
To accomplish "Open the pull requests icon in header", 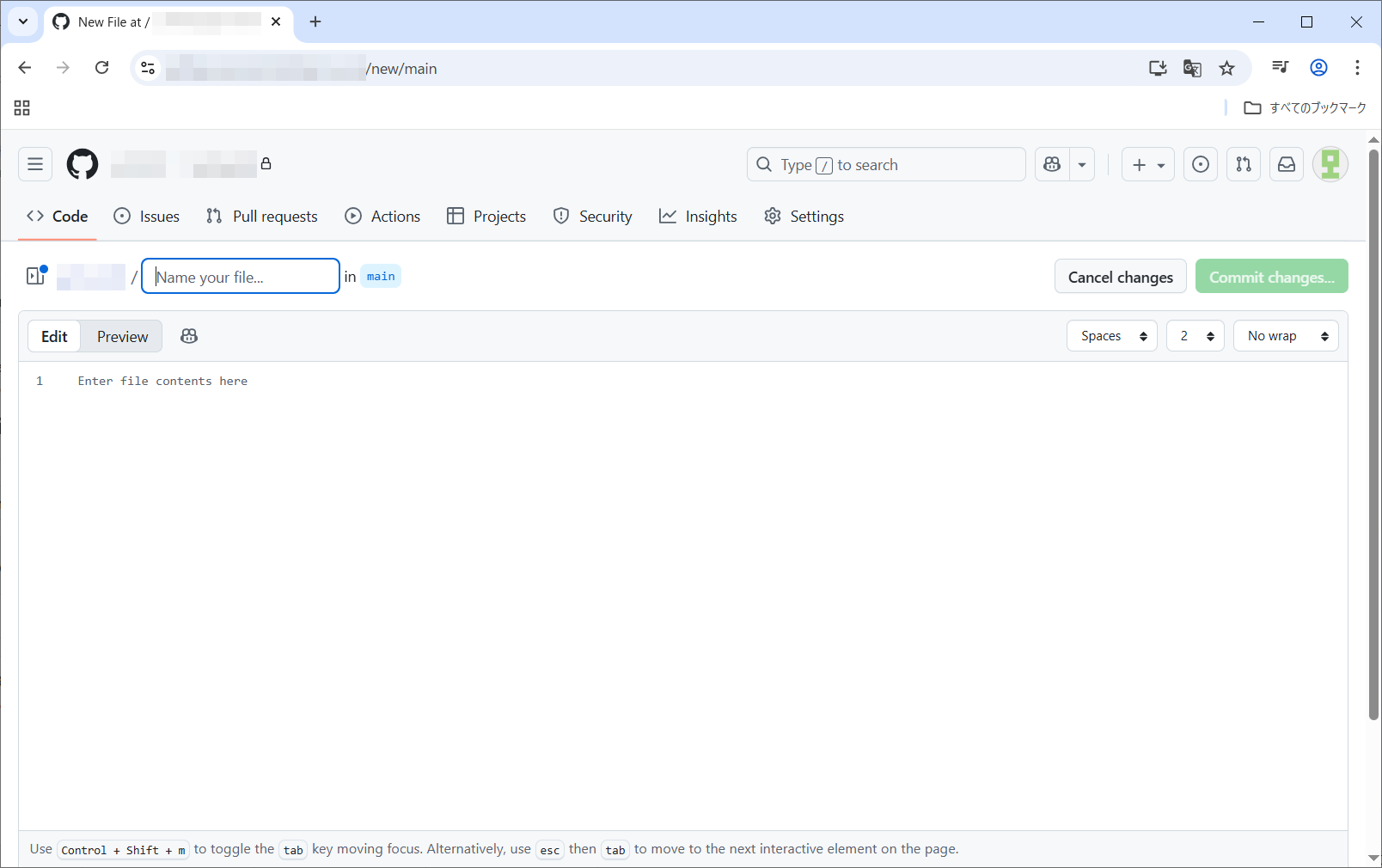I will [x=1244, y=164].
